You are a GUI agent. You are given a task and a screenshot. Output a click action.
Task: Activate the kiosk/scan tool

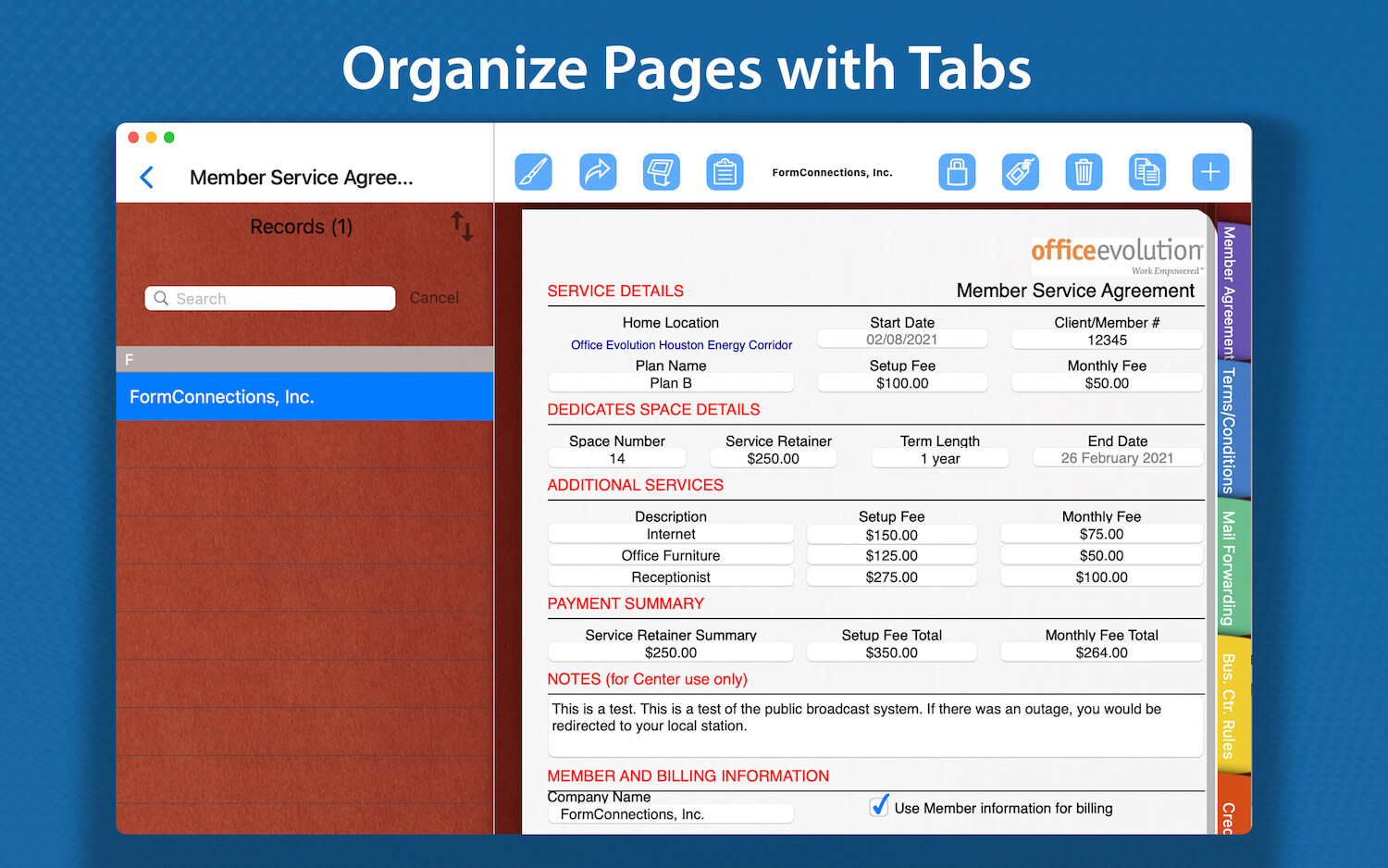[x=661, y=171]
